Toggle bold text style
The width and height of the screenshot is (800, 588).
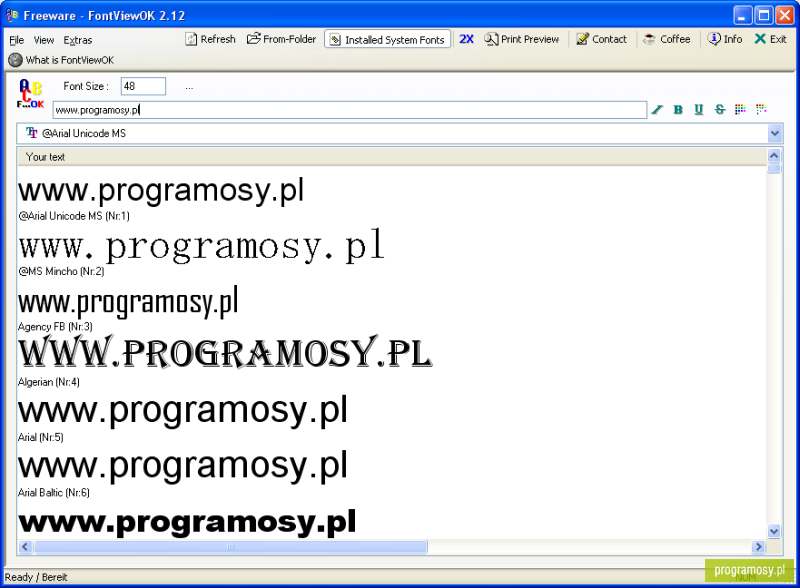[x=678, y=110]
